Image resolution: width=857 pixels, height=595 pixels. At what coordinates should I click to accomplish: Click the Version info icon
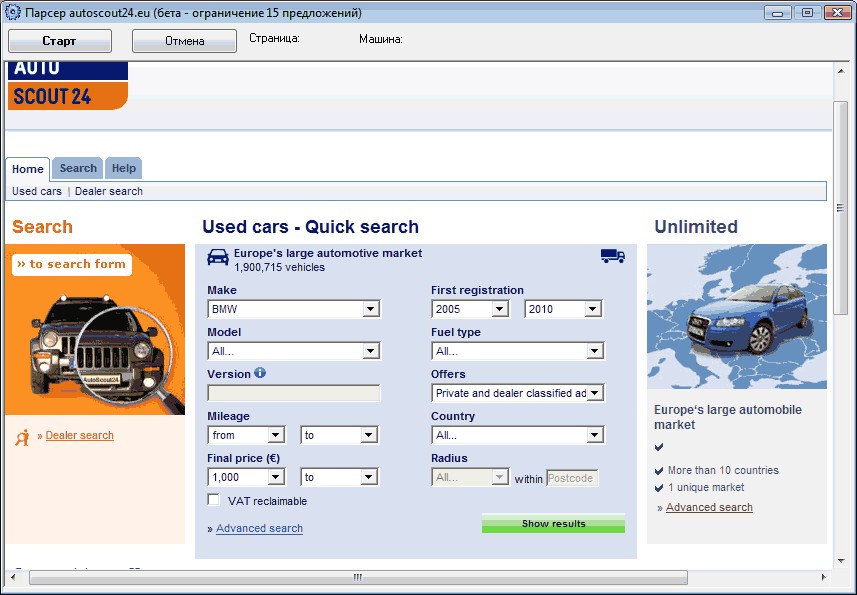[x=260, y=373]
